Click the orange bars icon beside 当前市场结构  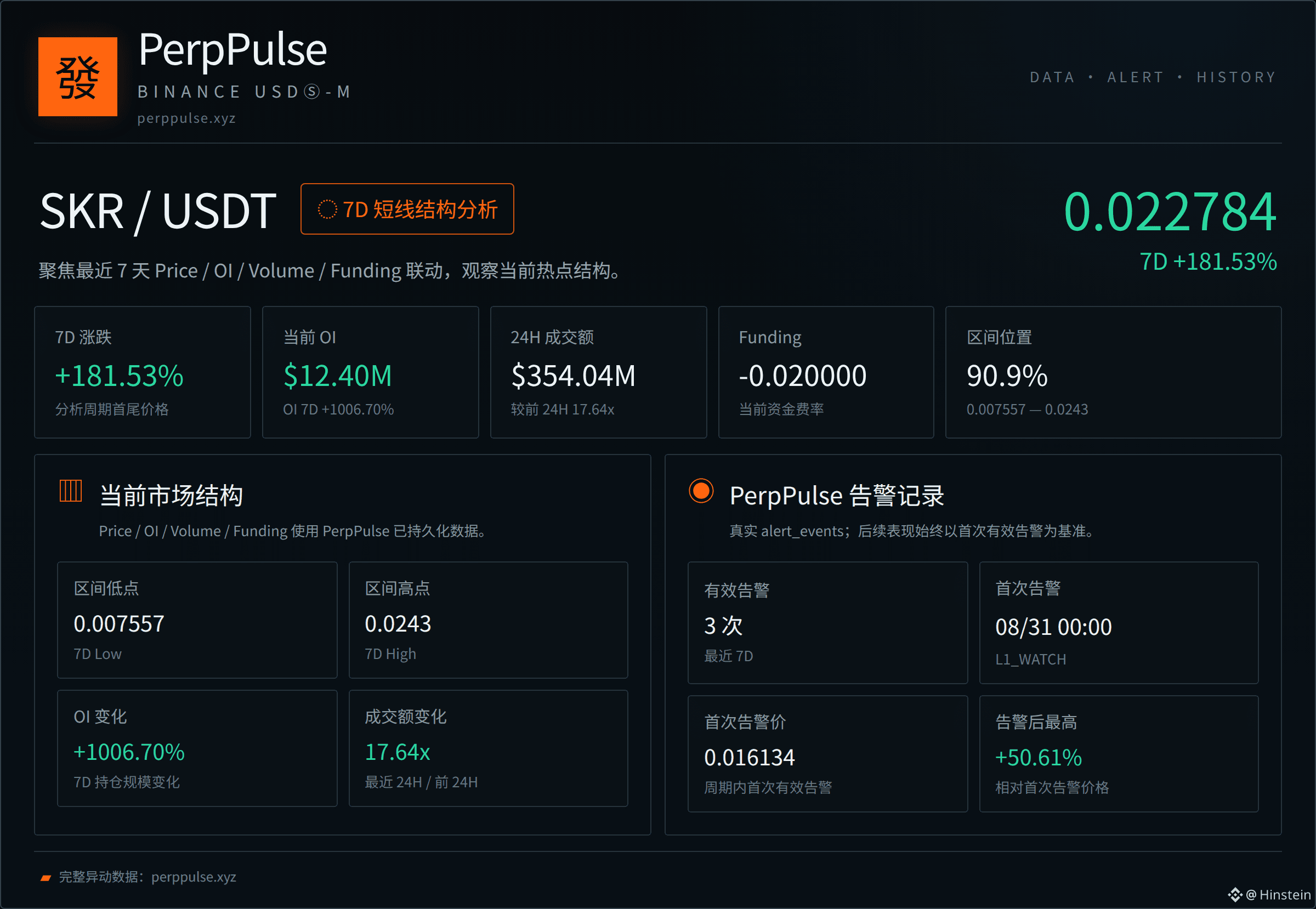(x=71, y=491)
